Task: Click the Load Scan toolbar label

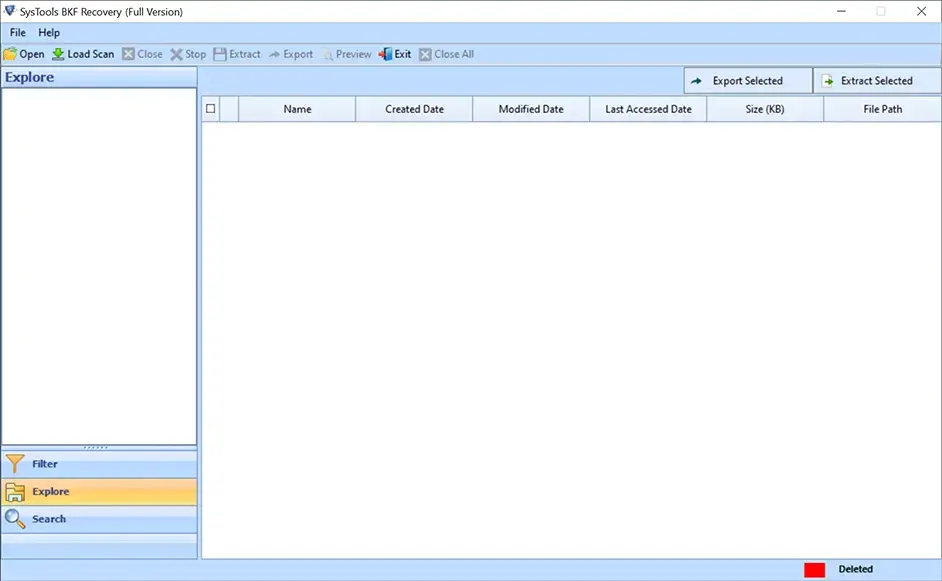Action: [91, 54]
